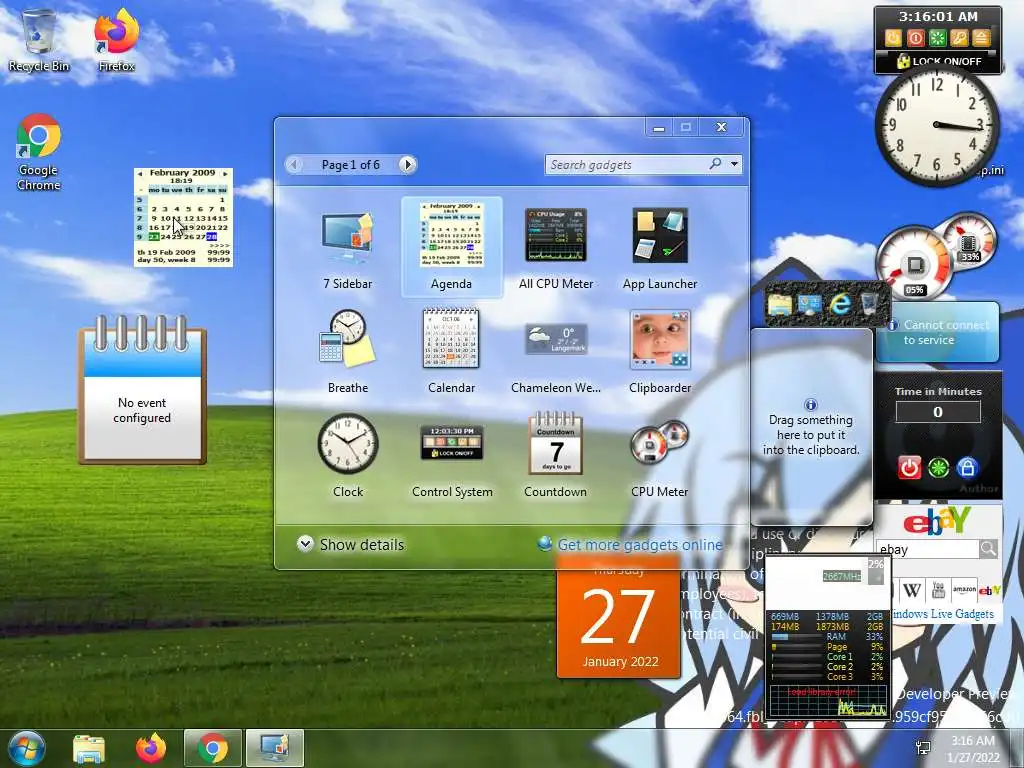
Task: Select the Clock gadget in gallery
Action: (347, 455)
